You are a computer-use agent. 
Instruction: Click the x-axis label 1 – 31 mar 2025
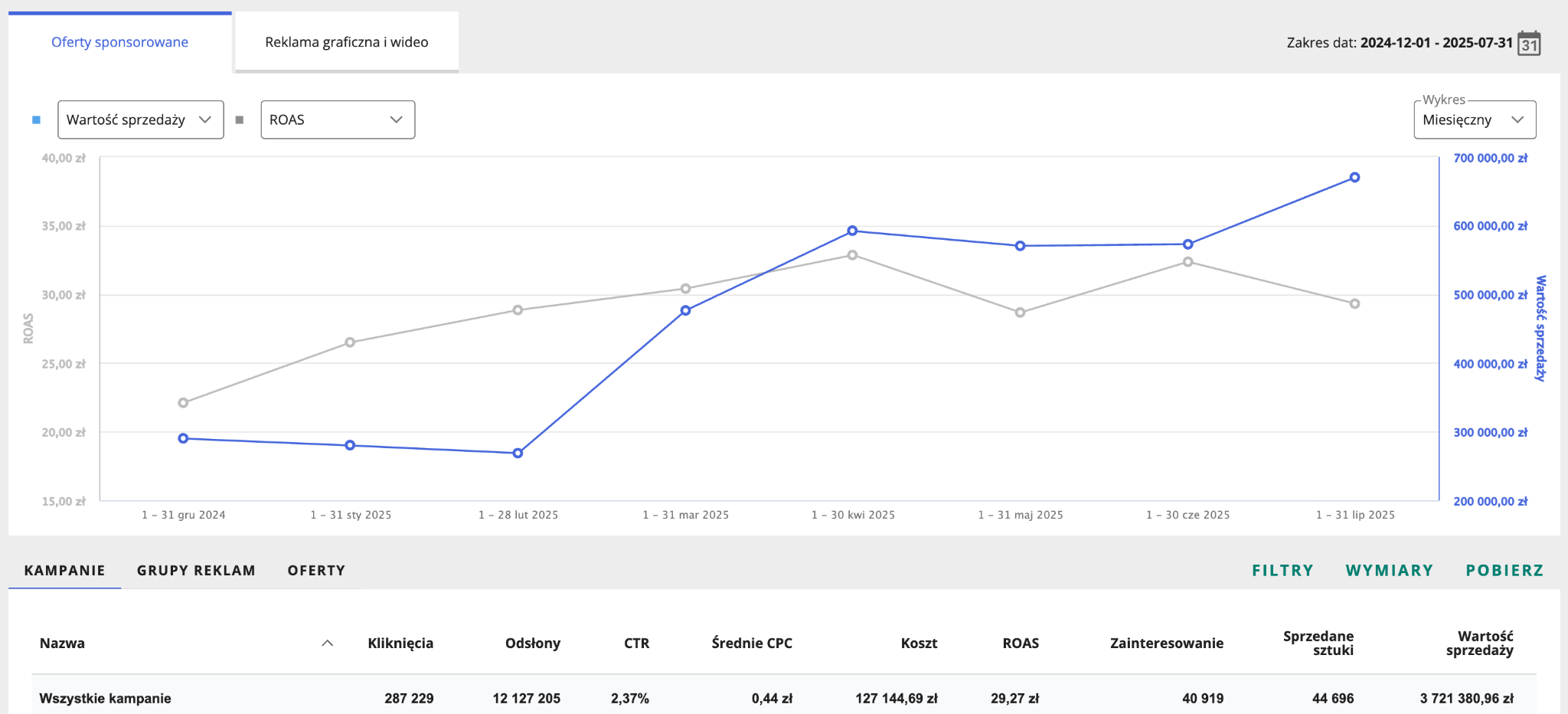685,515
